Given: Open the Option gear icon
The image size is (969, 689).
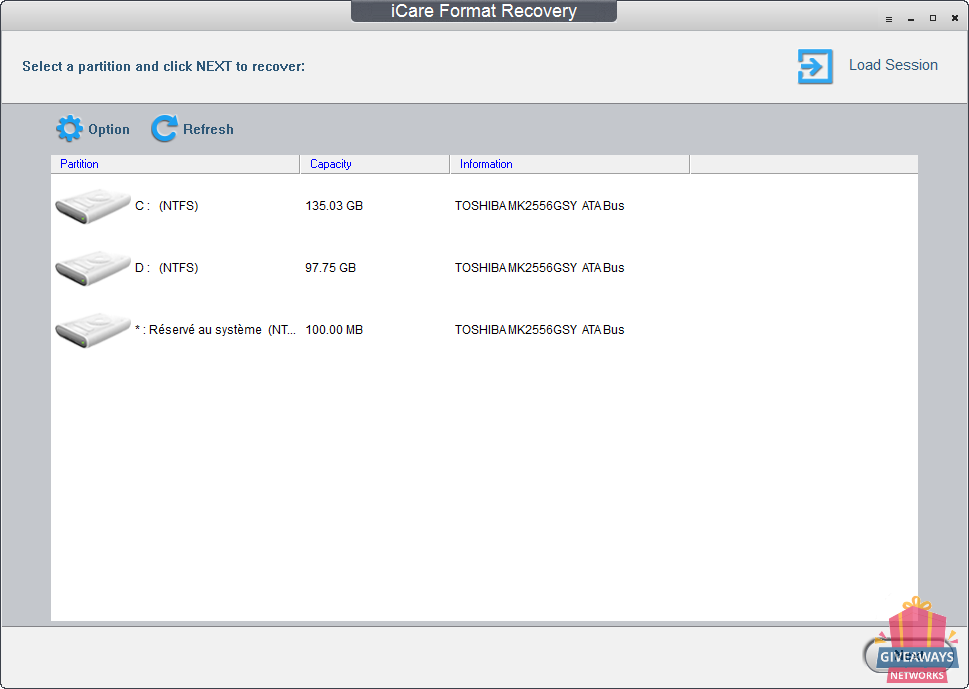Looking at the screenshot, I should pos(69,129).
